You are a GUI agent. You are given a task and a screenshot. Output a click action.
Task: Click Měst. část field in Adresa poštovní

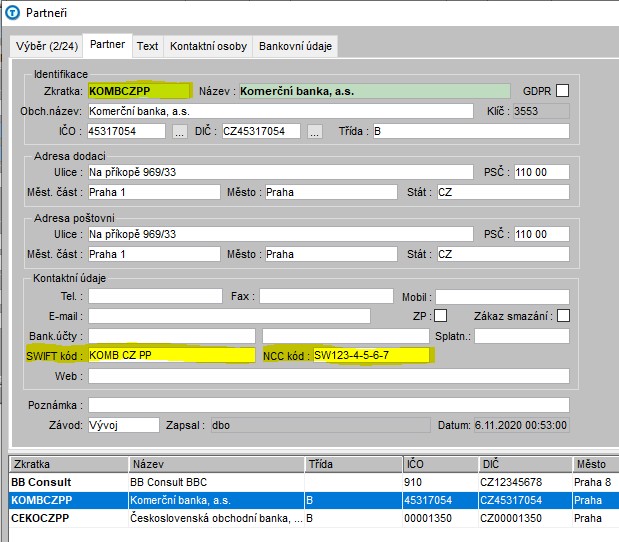[154, 254]
